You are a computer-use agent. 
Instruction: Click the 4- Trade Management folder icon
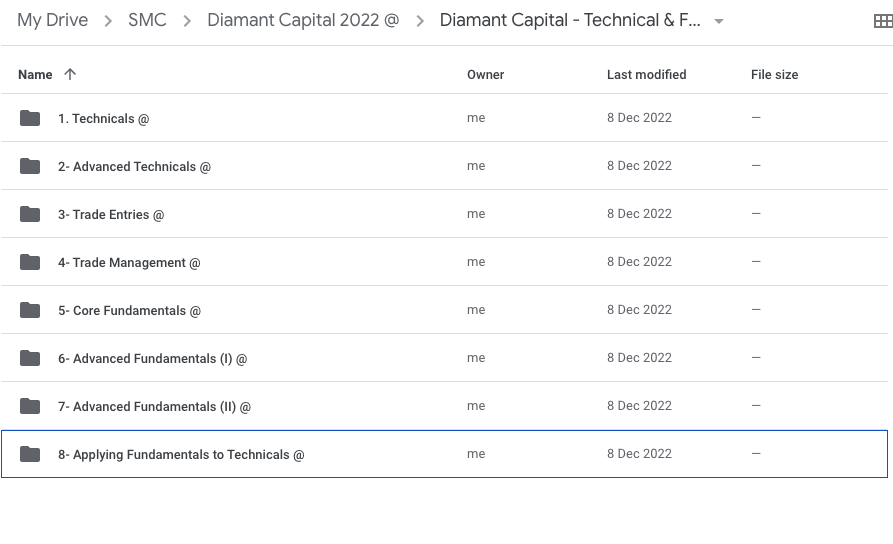(x=30, y=262)
